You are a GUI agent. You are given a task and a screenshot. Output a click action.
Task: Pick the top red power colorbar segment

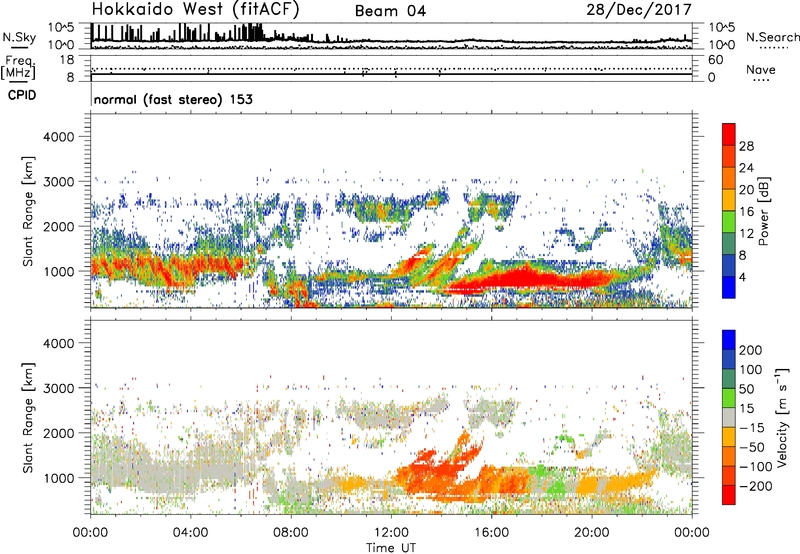729,134
